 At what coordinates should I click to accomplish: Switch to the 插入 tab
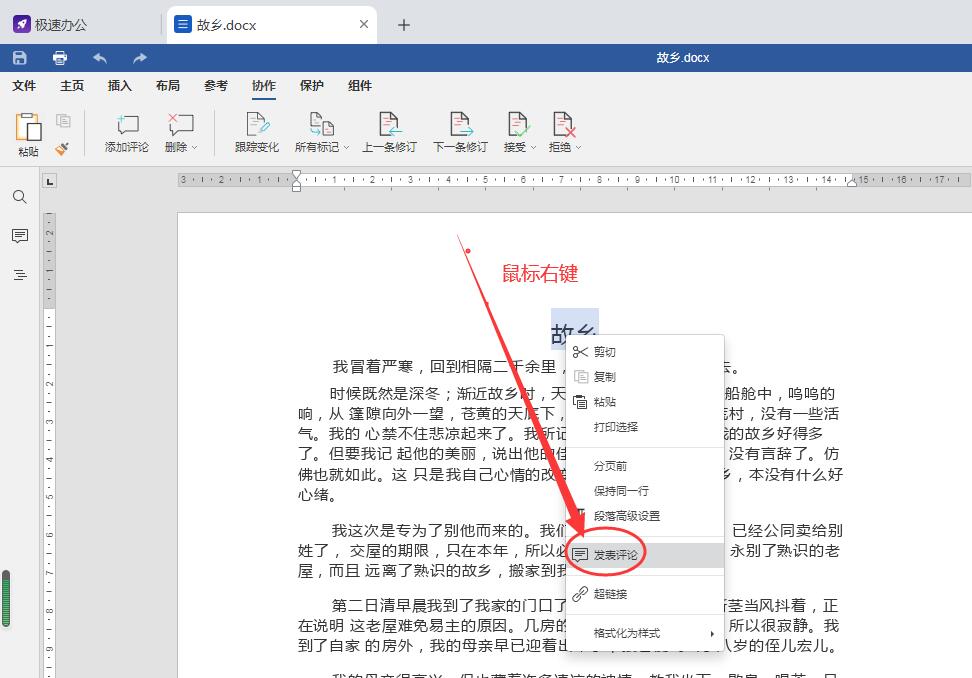120,86
